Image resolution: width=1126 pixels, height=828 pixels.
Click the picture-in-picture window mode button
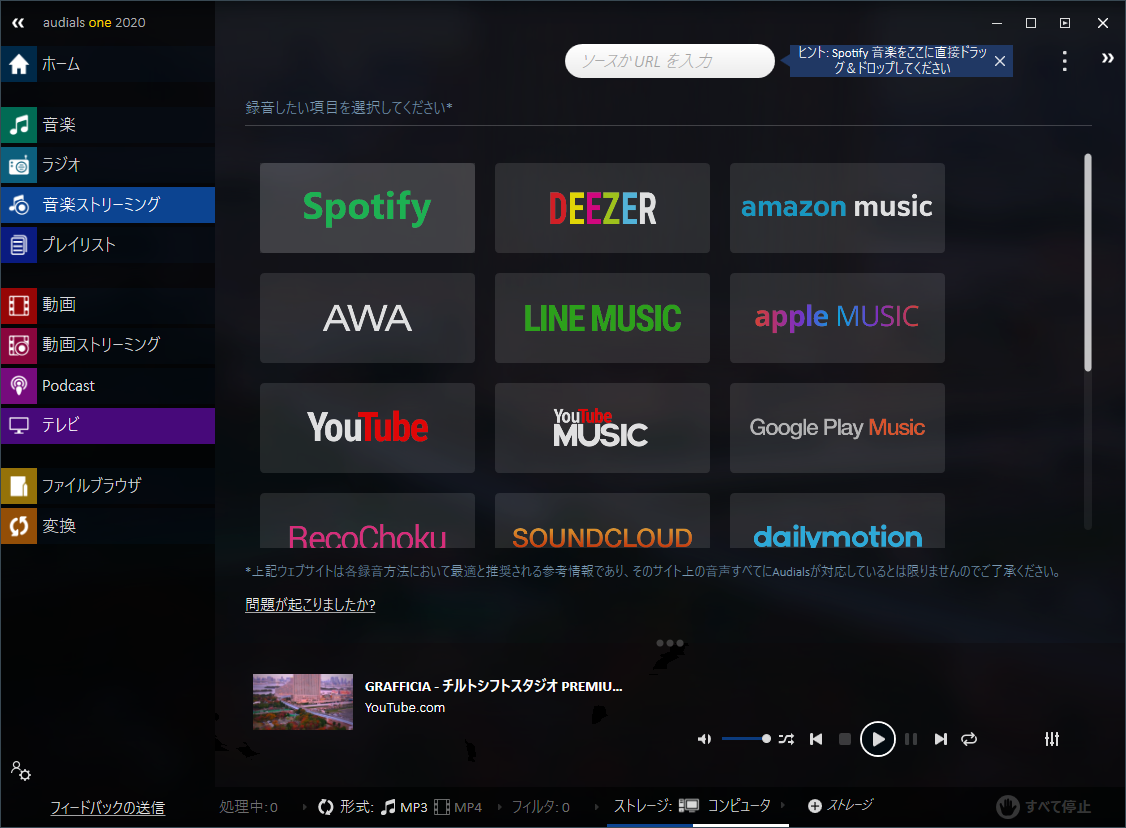pyautogui.click(x=1065, y=23)
